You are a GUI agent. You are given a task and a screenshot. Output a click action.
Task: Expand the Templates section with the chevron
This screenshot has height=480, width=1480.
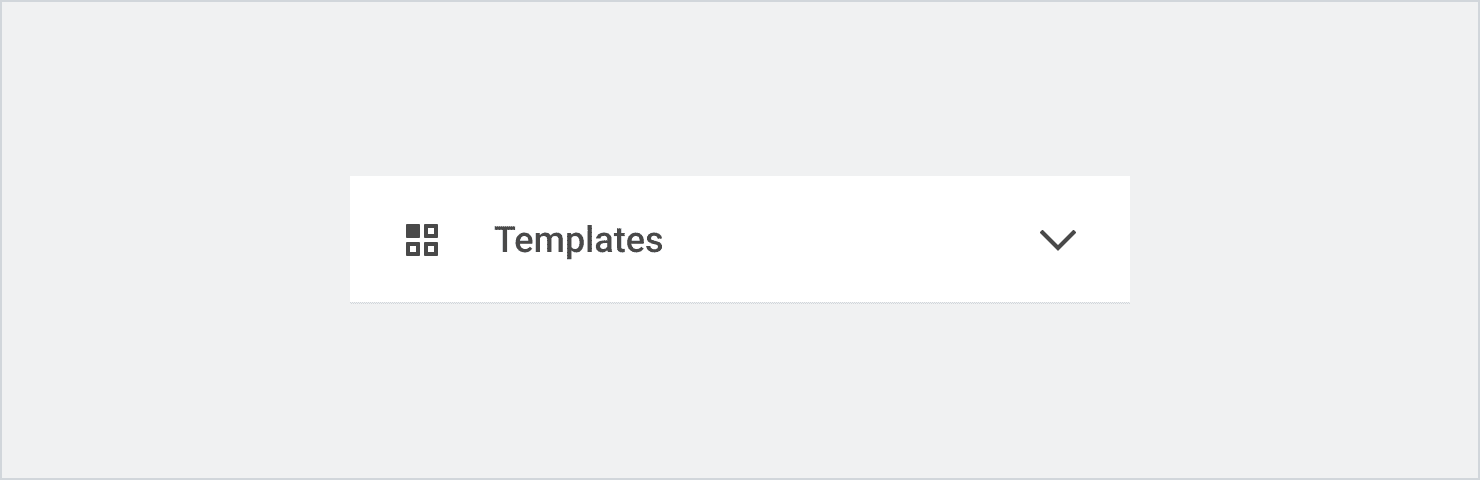coord(1057,240)
